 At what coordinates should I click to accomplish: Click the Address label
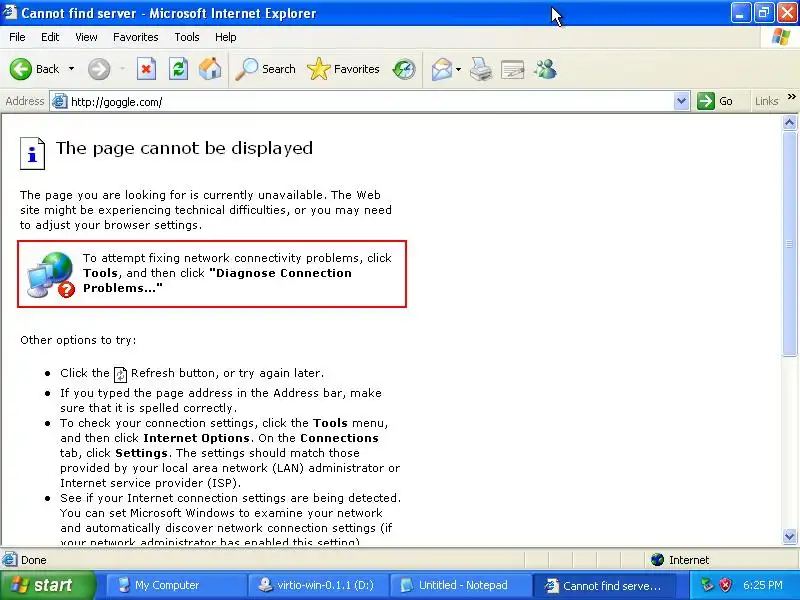24,101
